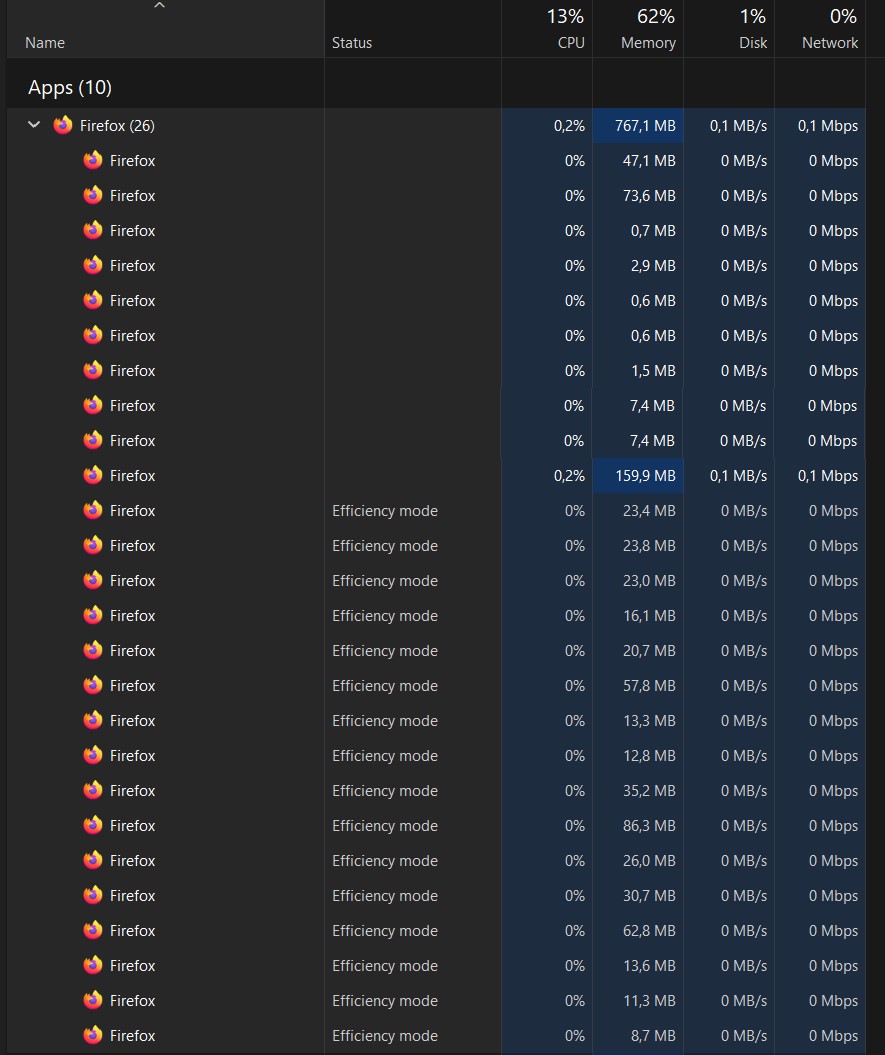Click the Firefox (26) parent group icon
Viewport: 885px width, 1055px height.
[x=63, y=125]
